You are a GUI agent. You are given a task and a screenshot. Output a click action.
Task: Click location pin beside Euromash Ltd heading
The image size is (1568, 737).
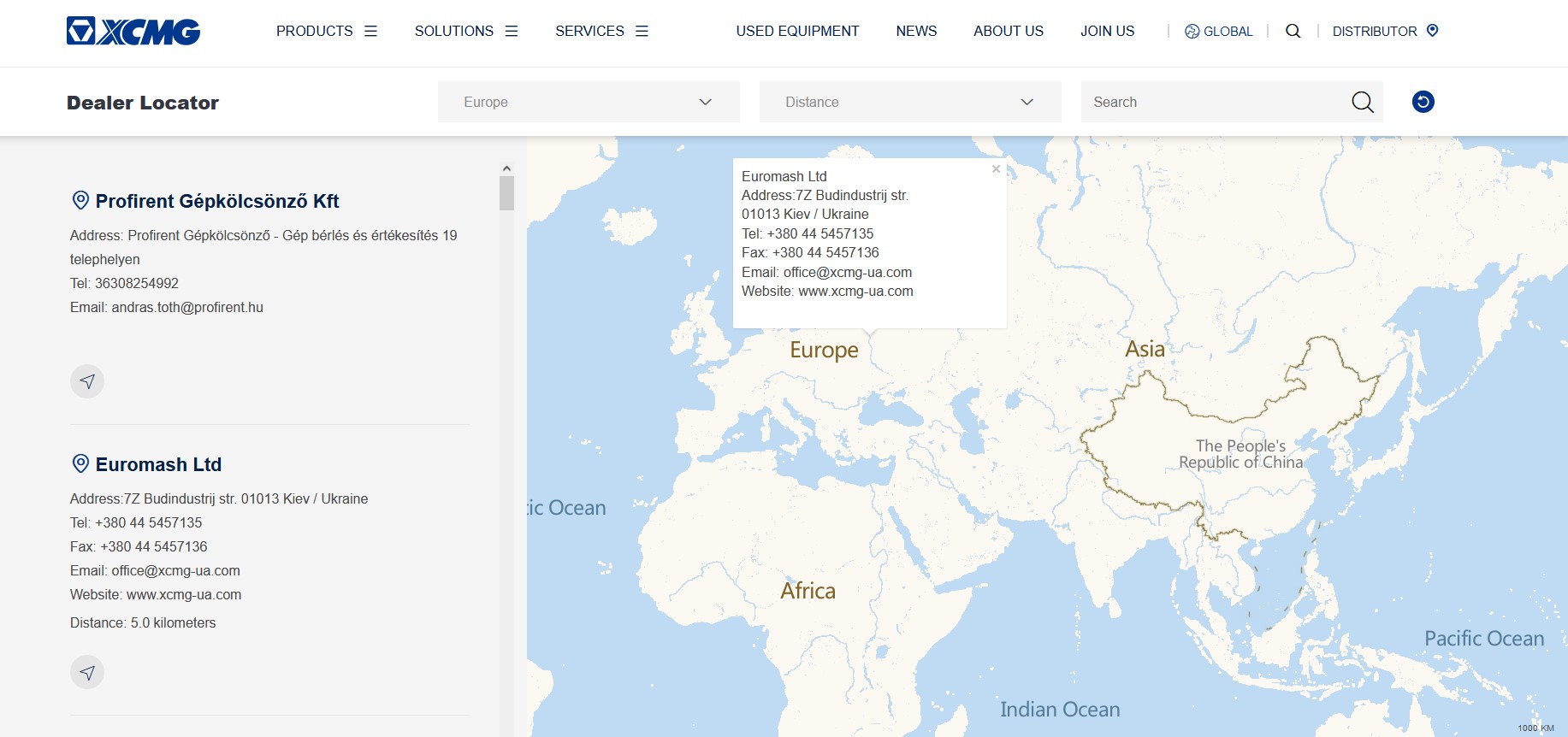click(x=80, y=463)
